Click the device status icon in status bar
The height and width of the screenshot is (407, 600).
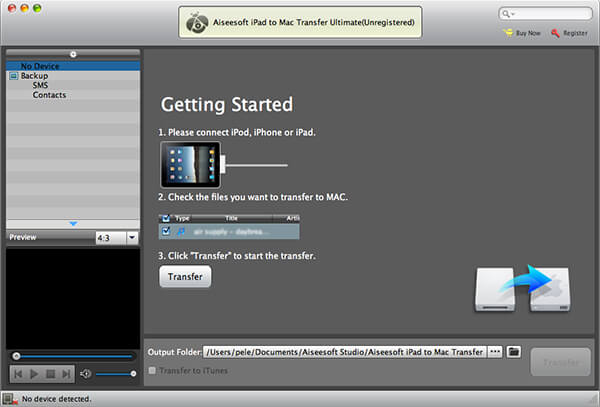9,399
